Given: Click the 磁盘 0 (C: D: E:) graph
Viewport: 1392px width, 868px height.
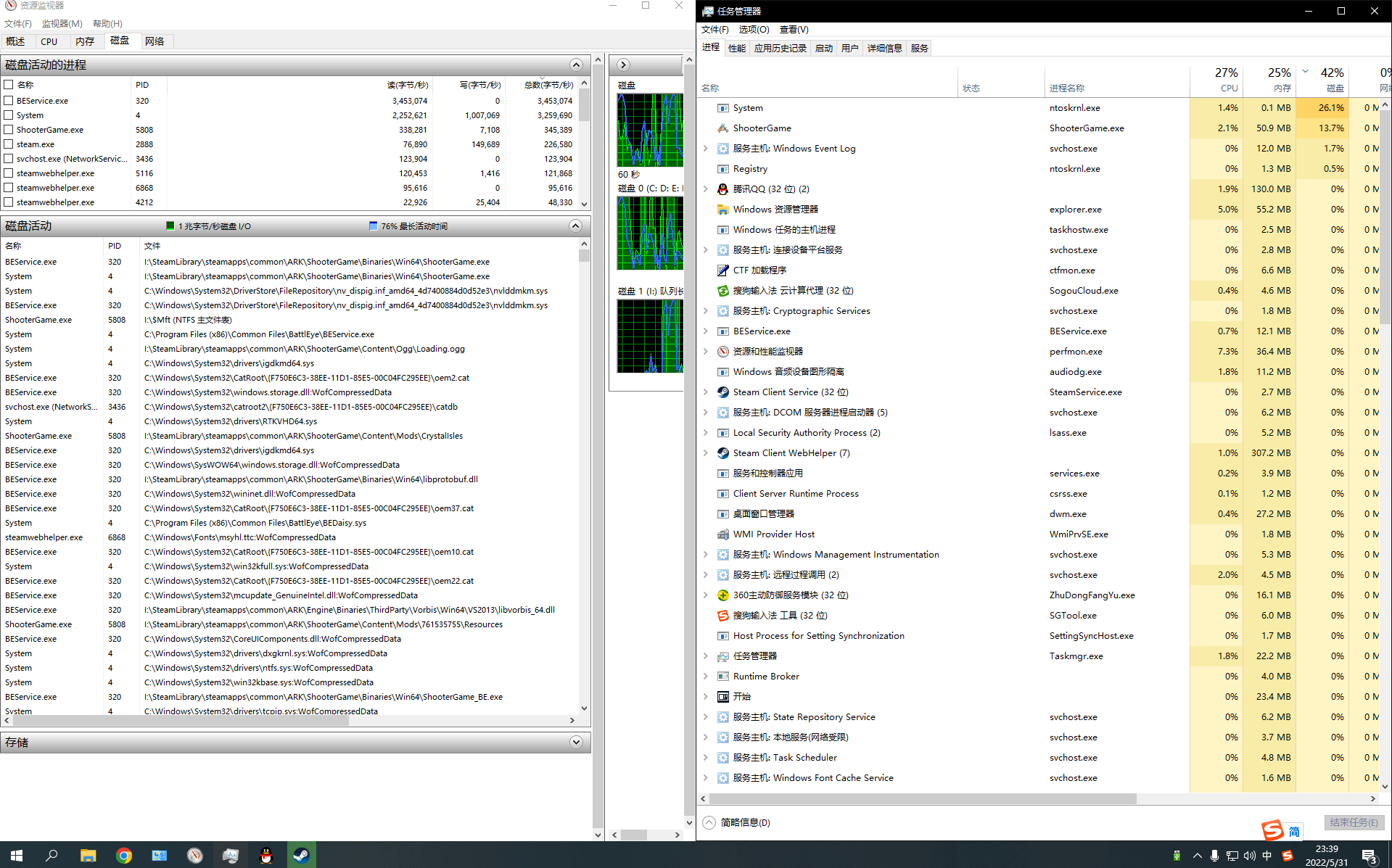Looking at the screenshot, I should click(650, 233).
